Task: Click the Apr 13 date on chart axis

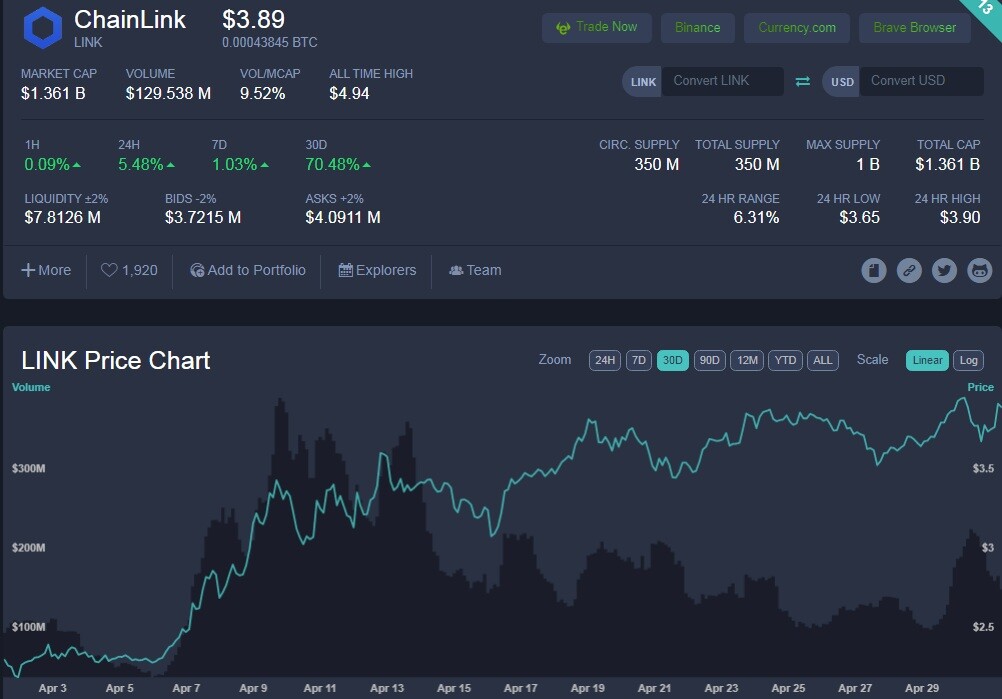Action: [x=387, y=688]
